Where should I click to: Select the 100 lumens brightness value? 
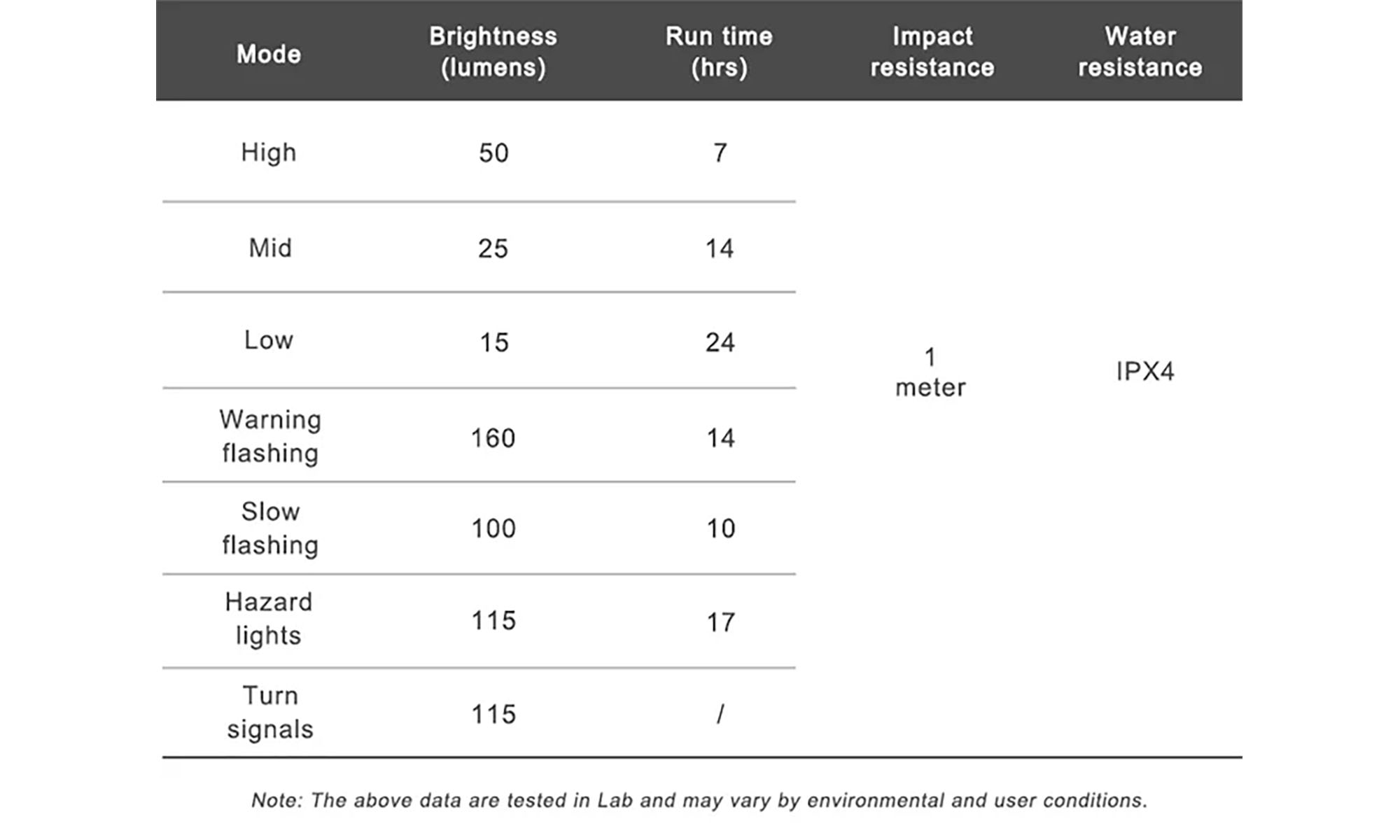pyautogui.click(x=493, y=528)
